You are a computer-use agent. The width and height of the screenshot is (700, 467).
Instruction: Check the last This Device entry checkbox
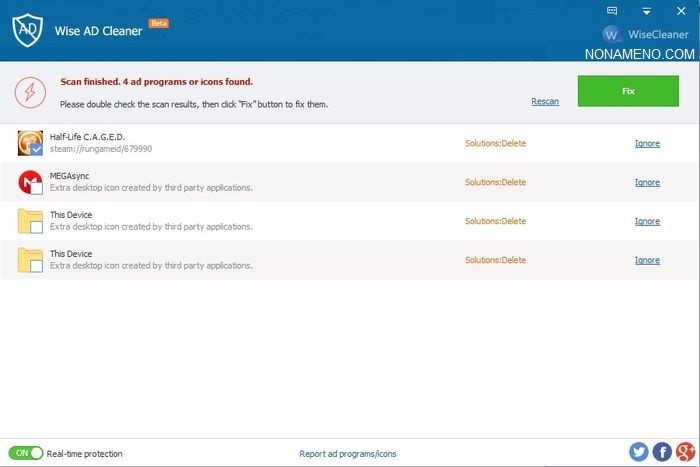pyautogui.click(x=36, y=266)
